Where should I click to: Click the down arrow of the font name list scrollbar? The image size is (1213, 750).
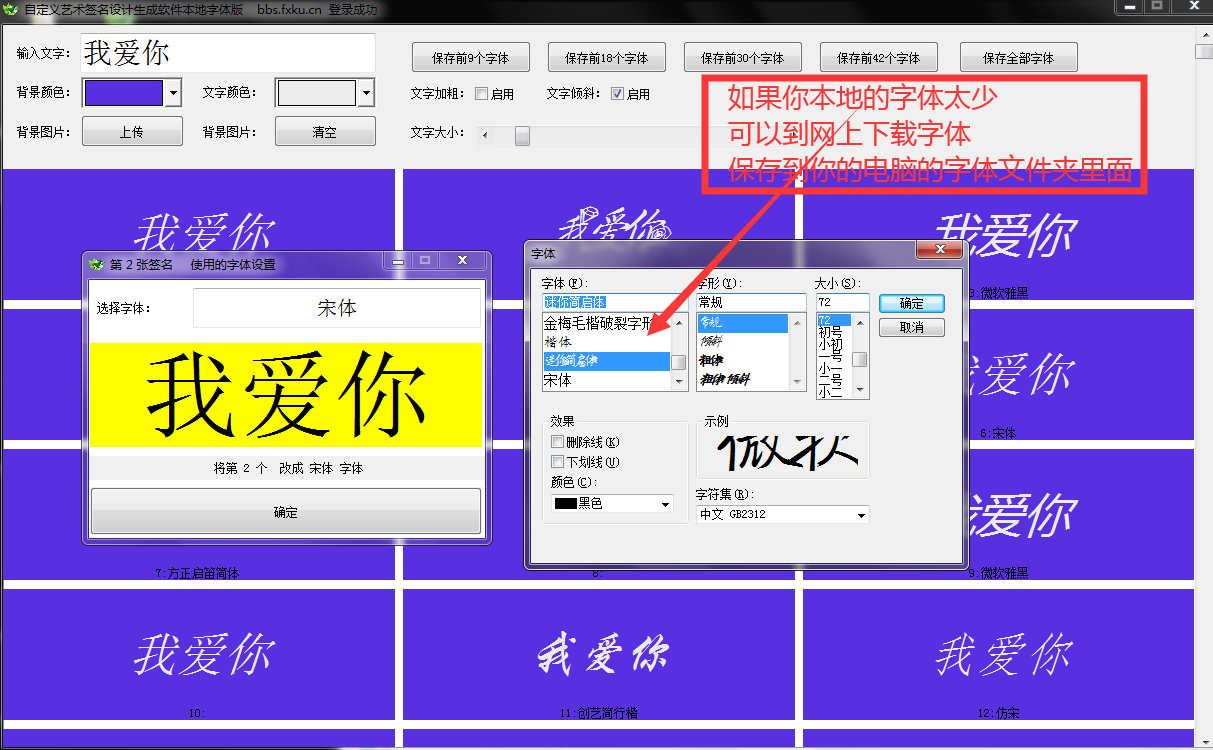(678, 381)
